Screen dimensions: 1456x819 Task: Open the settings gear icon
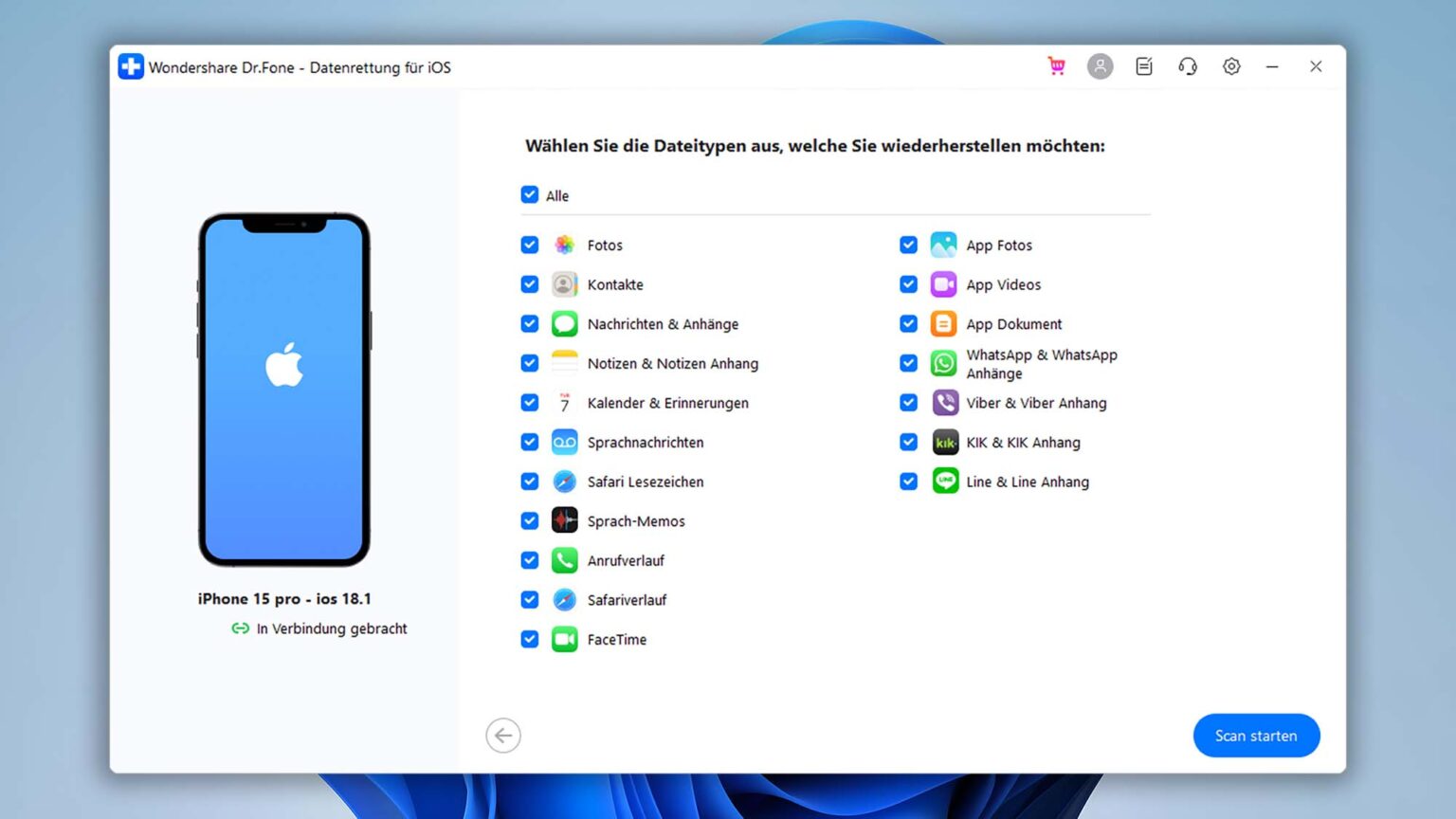click(1231, 66)
